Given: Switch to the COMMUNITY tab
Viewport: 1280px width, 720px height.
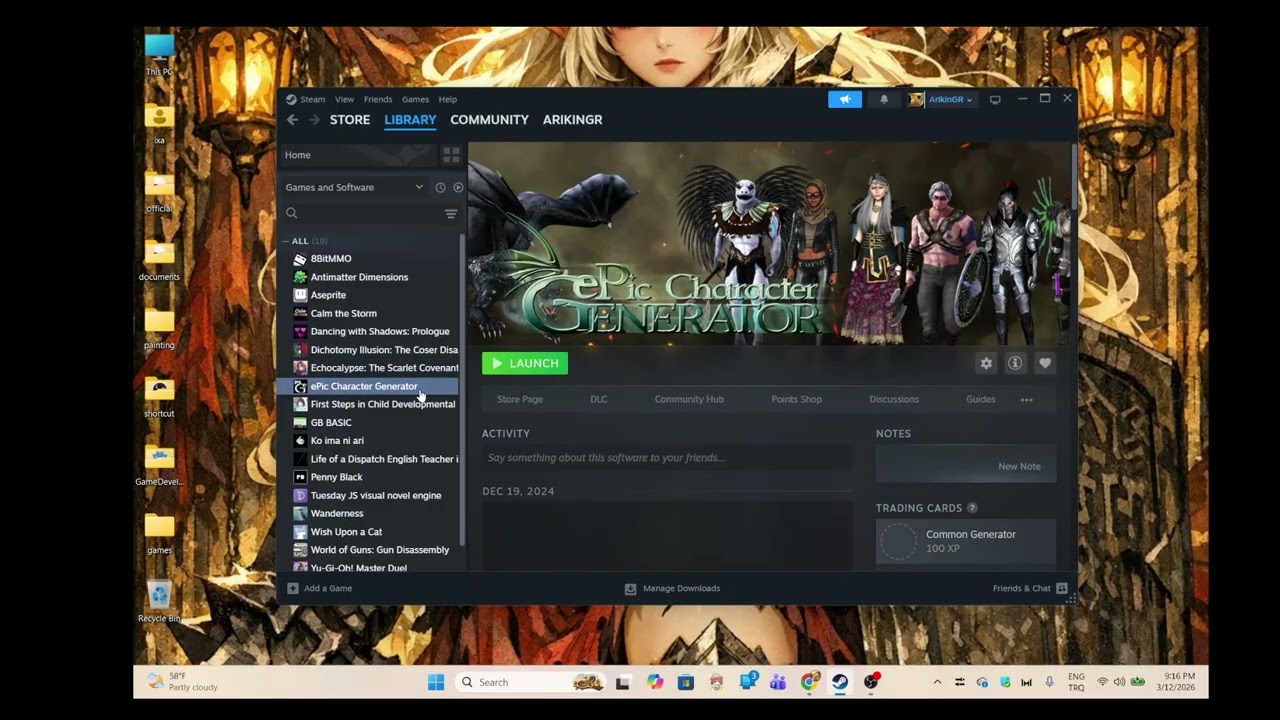Looking at the screenshot, I should tap(489, 119).
